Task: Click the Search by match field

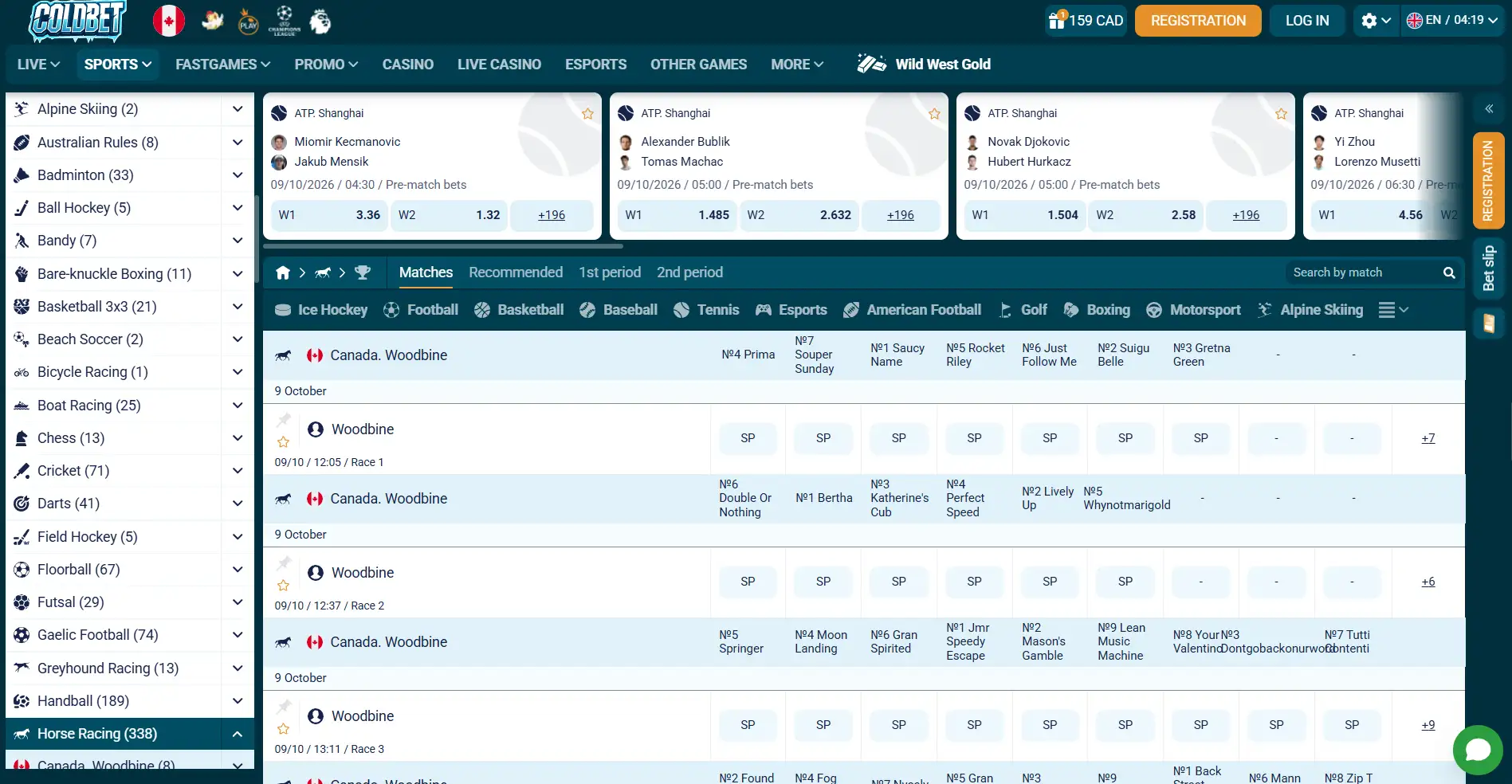Action: (1366, 272)
